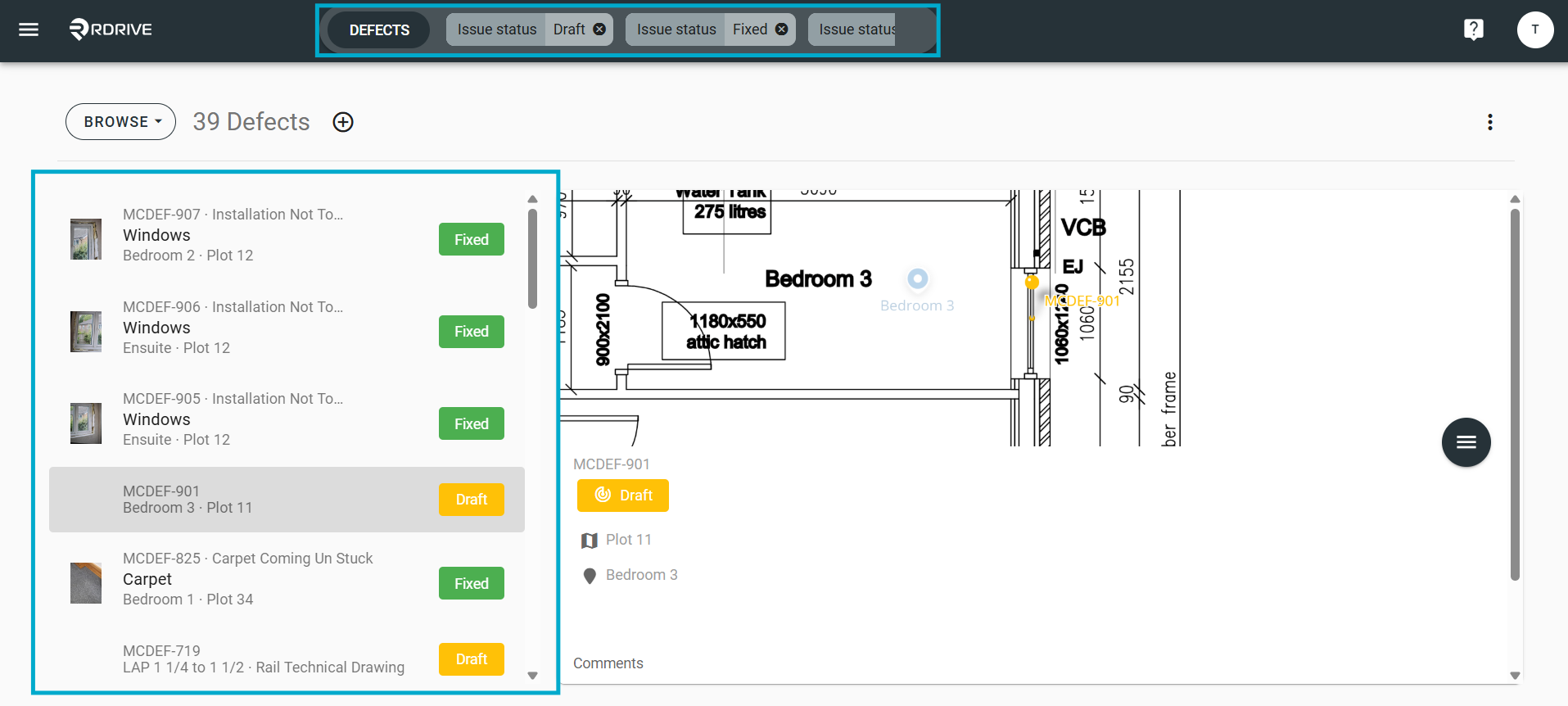This screenshot has height=706, width=1568.
Task: Click the Plot 11 map icon
Action: tap(589, 541)
